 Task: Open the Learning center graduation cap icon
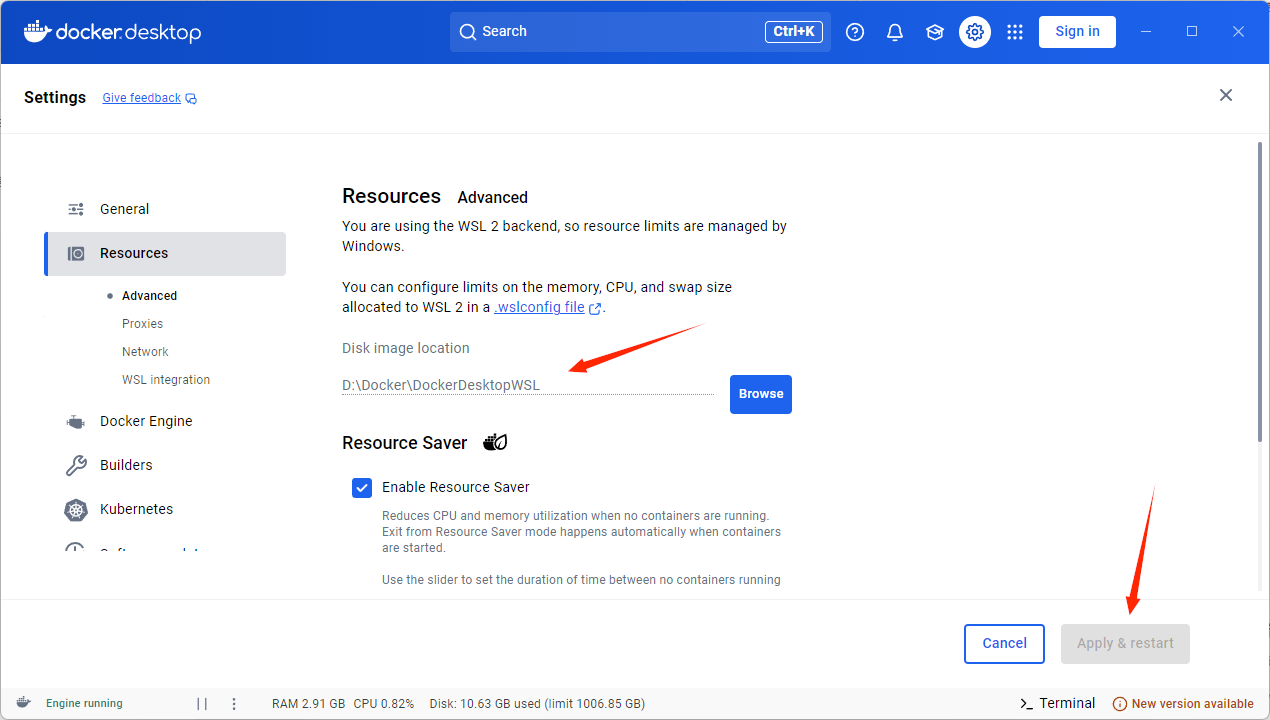[x=935, y=32]
